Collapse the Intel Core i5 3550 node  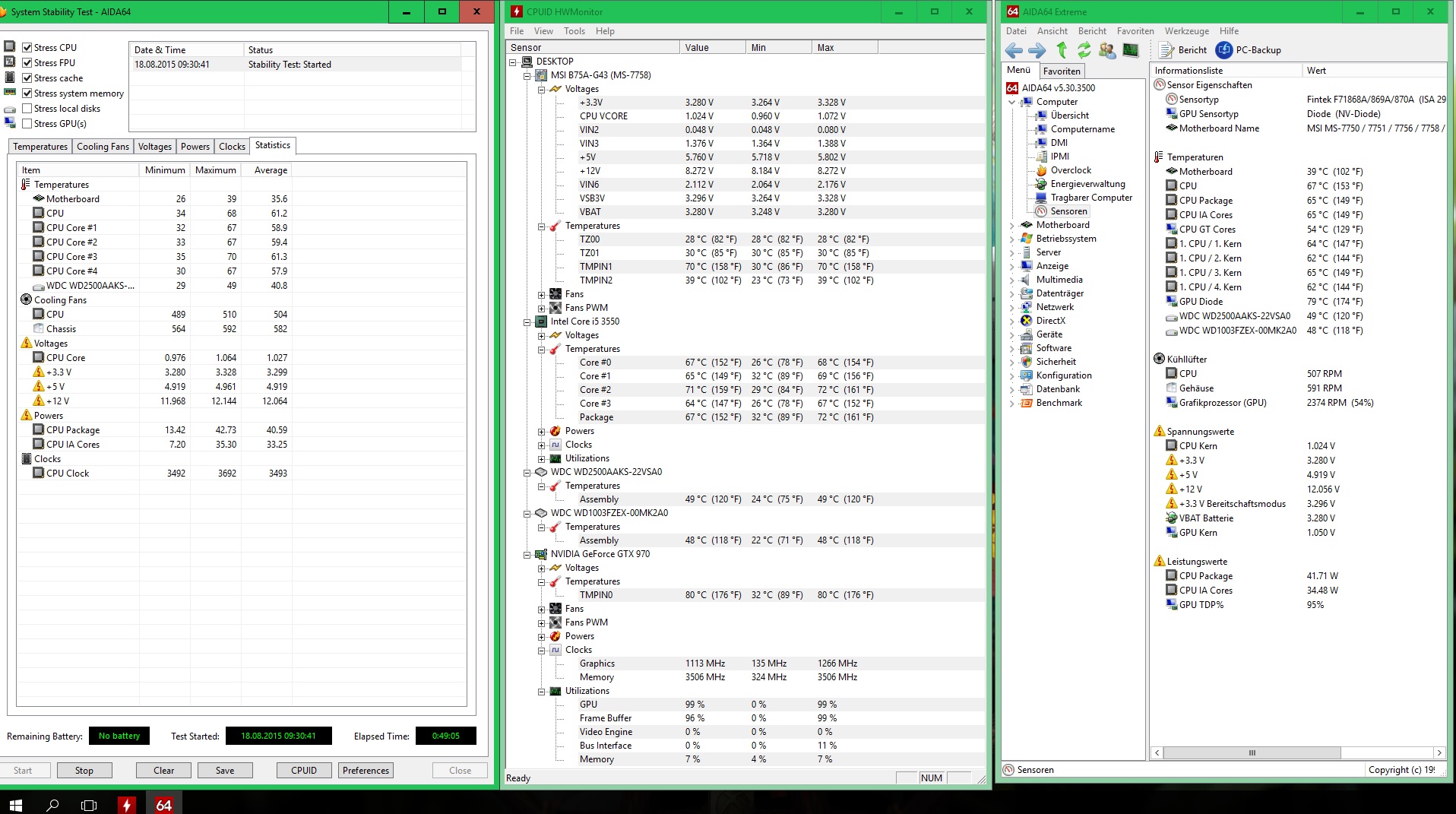point(527,321)
